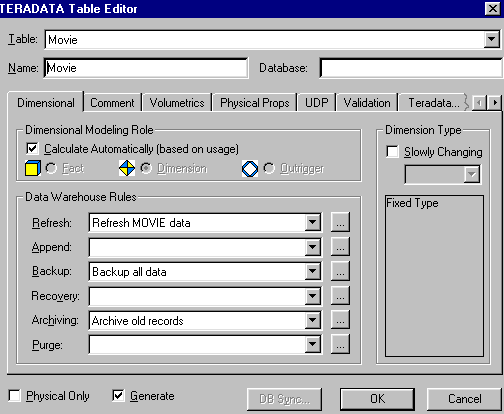
Task: Click the Cancel button
Action: click(464, 399)
